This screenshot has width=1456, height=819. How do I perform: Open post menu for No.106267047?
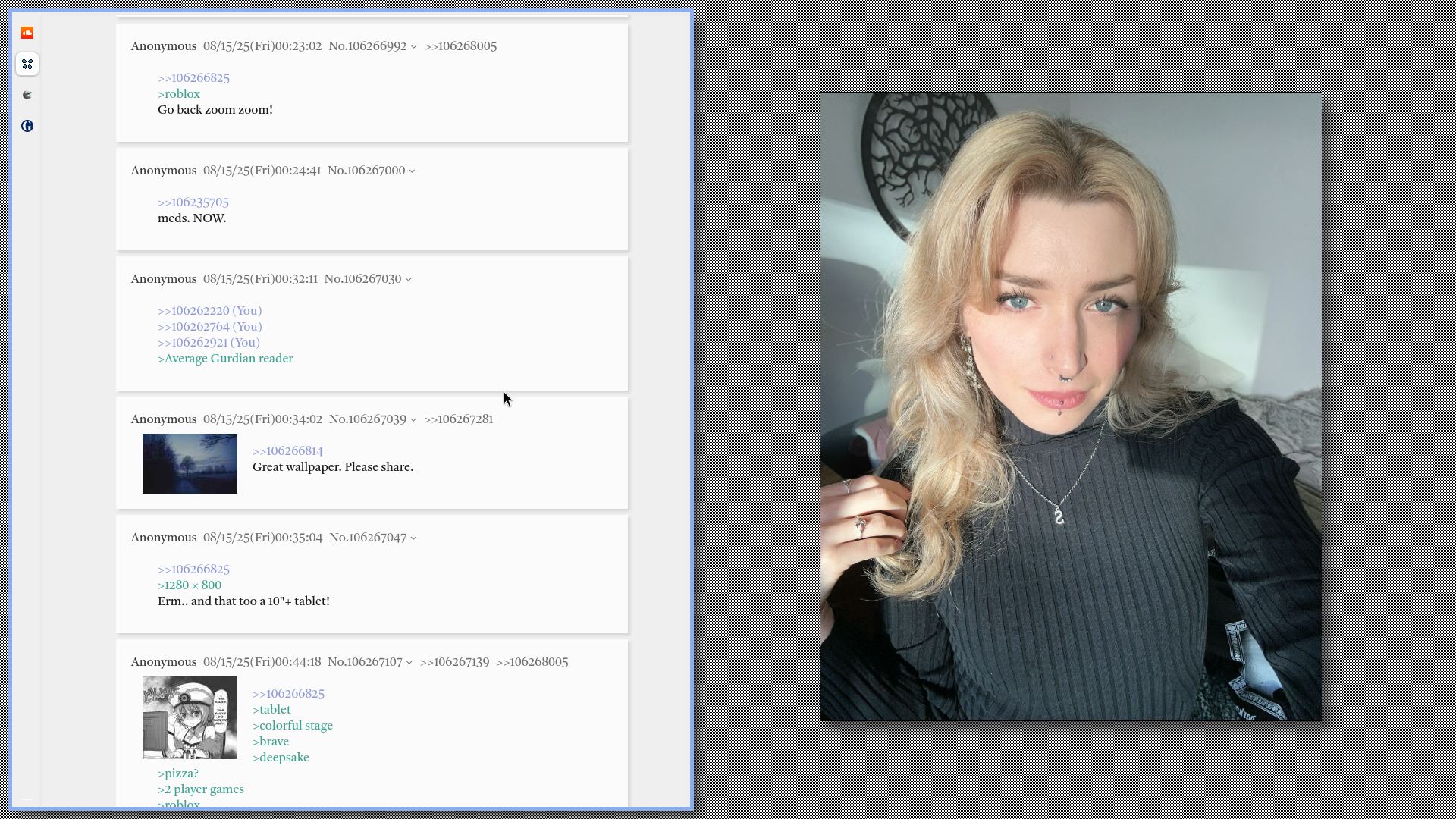click(413, 538)
